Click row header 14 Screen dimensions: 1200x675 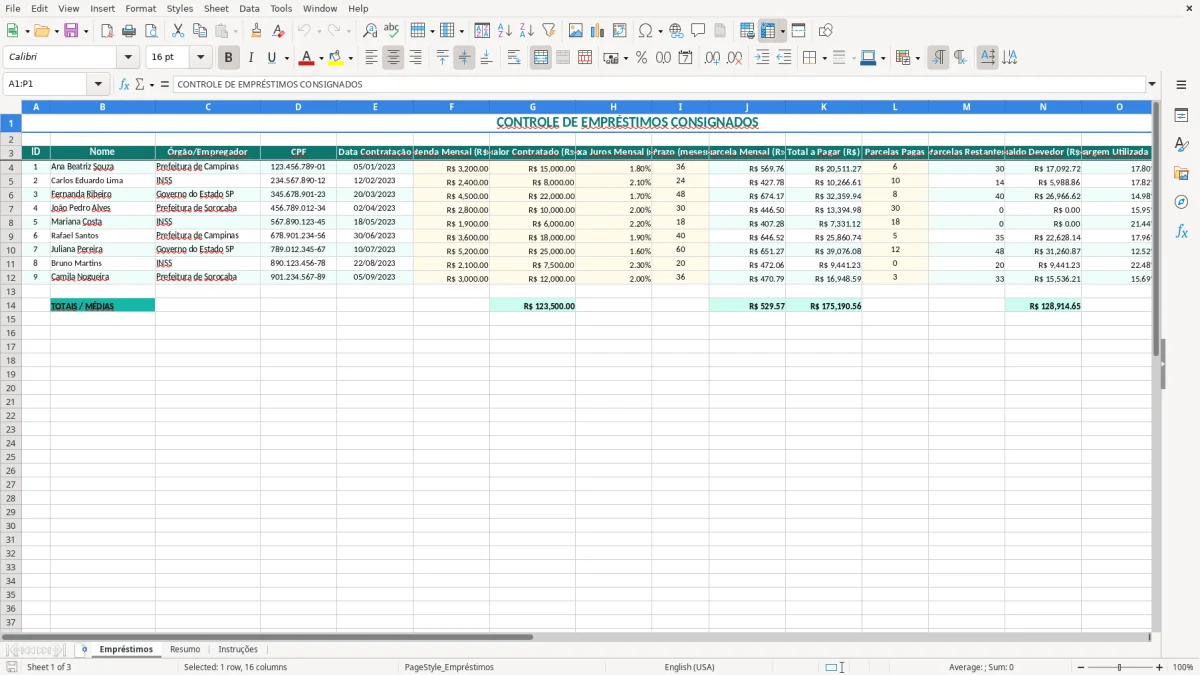pos(11,305)
